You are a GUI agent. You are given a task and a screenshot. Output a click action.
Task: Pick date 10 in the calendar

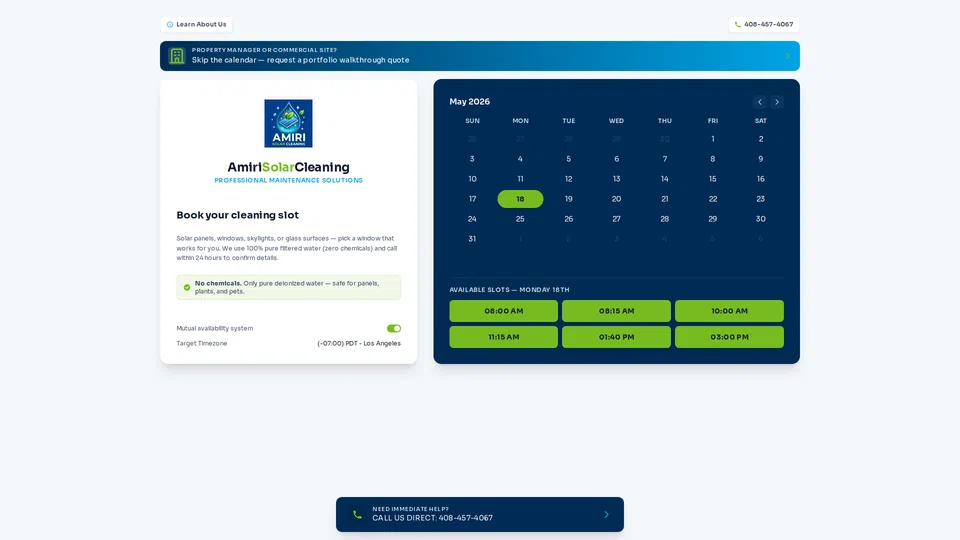tap(472, 179)
